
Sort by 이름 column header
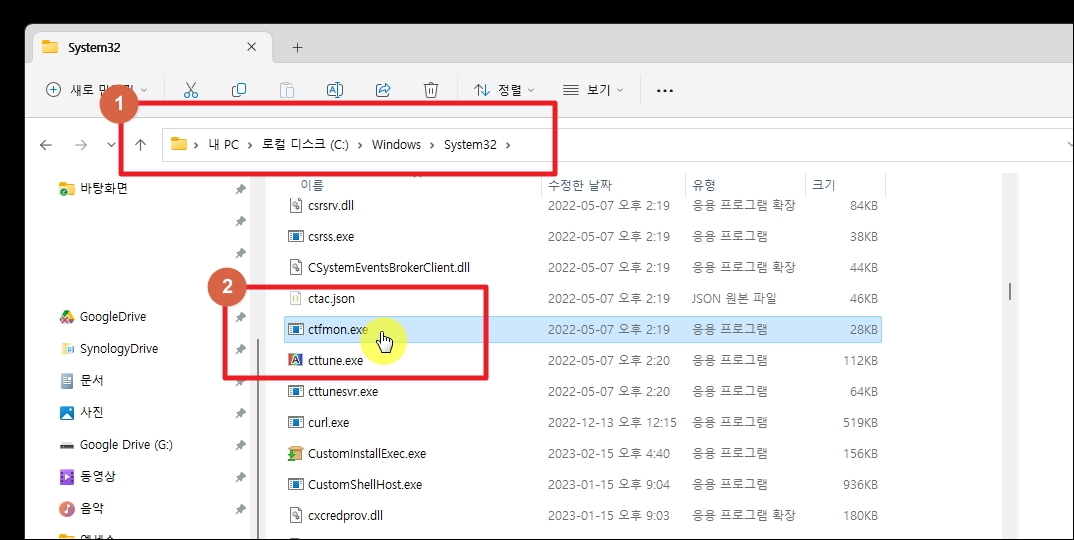312,185
